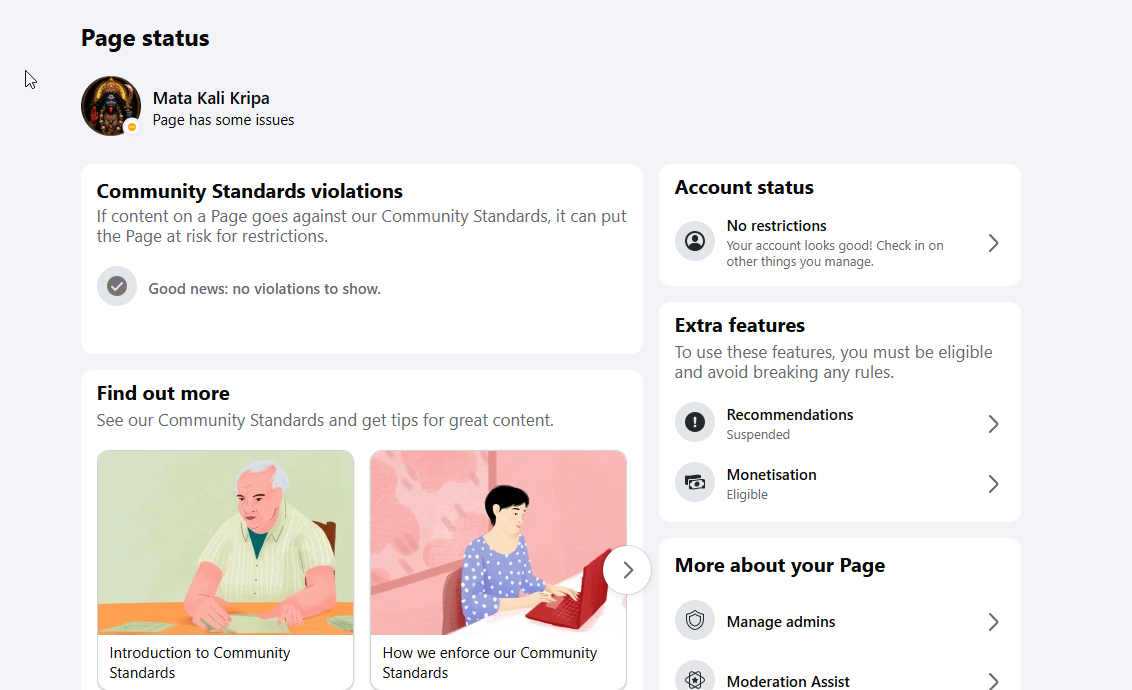Click the Mata Kali Kripa profile picture

pyautogui.click(x=110, y=106)
